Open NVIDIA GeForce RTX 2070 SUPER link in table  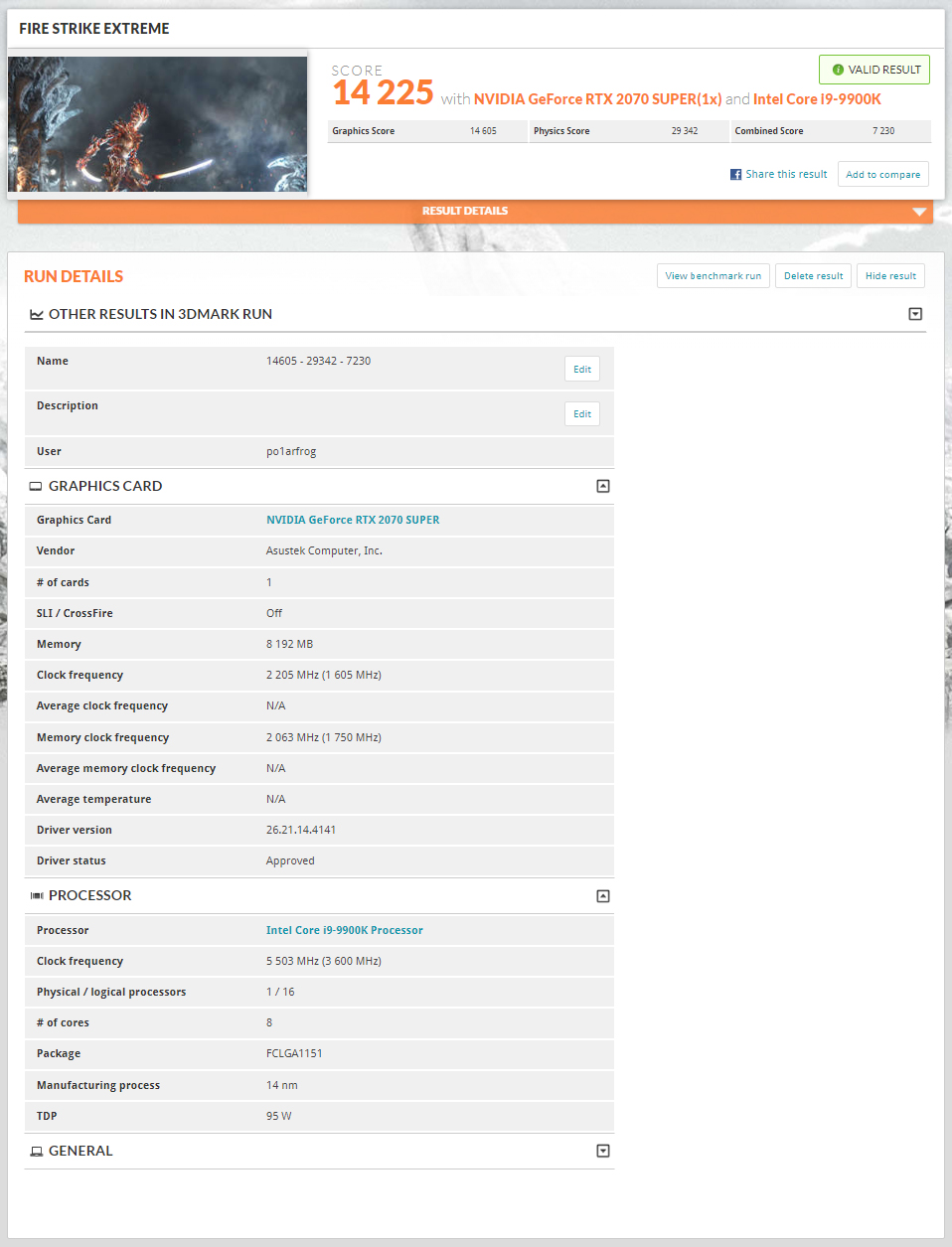(353, 520)
